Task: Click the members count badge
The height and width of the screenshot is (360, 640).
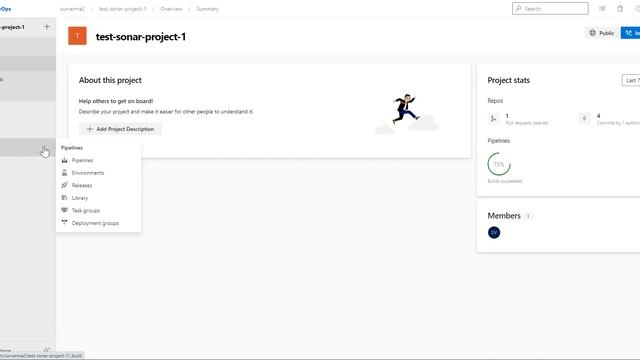Action: [x=528, y=216]
